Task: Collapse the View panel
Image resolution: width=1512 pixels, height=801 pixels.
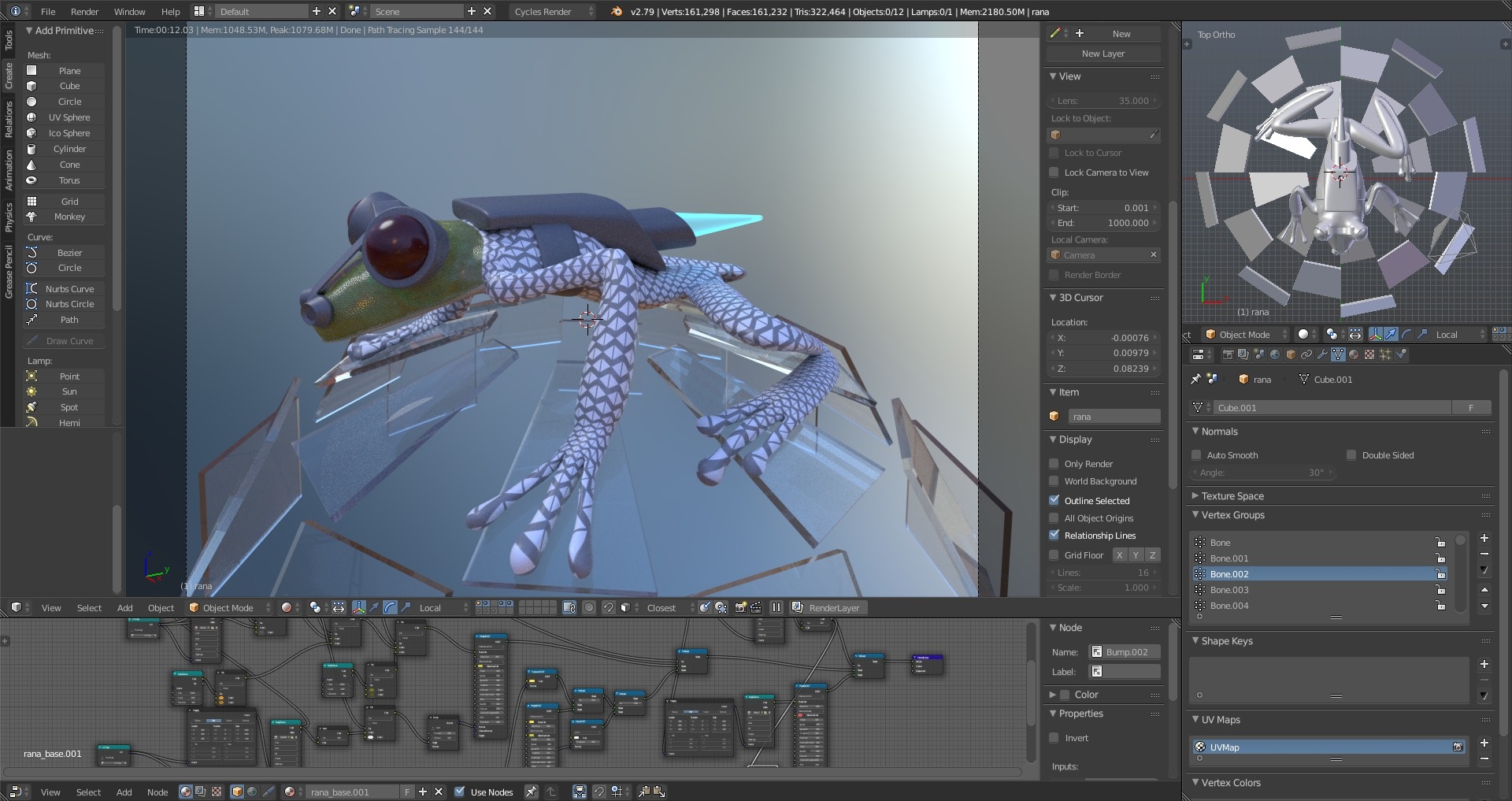Action: tap(1053, 76)
